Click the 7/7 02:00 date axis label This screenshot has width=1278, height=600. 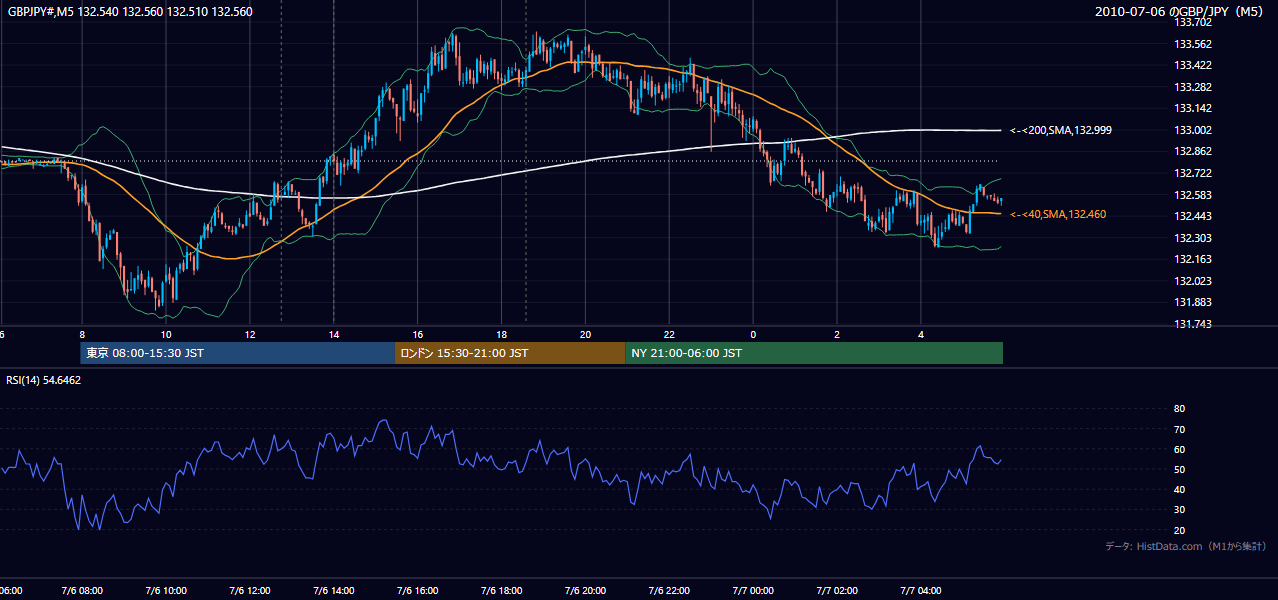coord(838,591)
